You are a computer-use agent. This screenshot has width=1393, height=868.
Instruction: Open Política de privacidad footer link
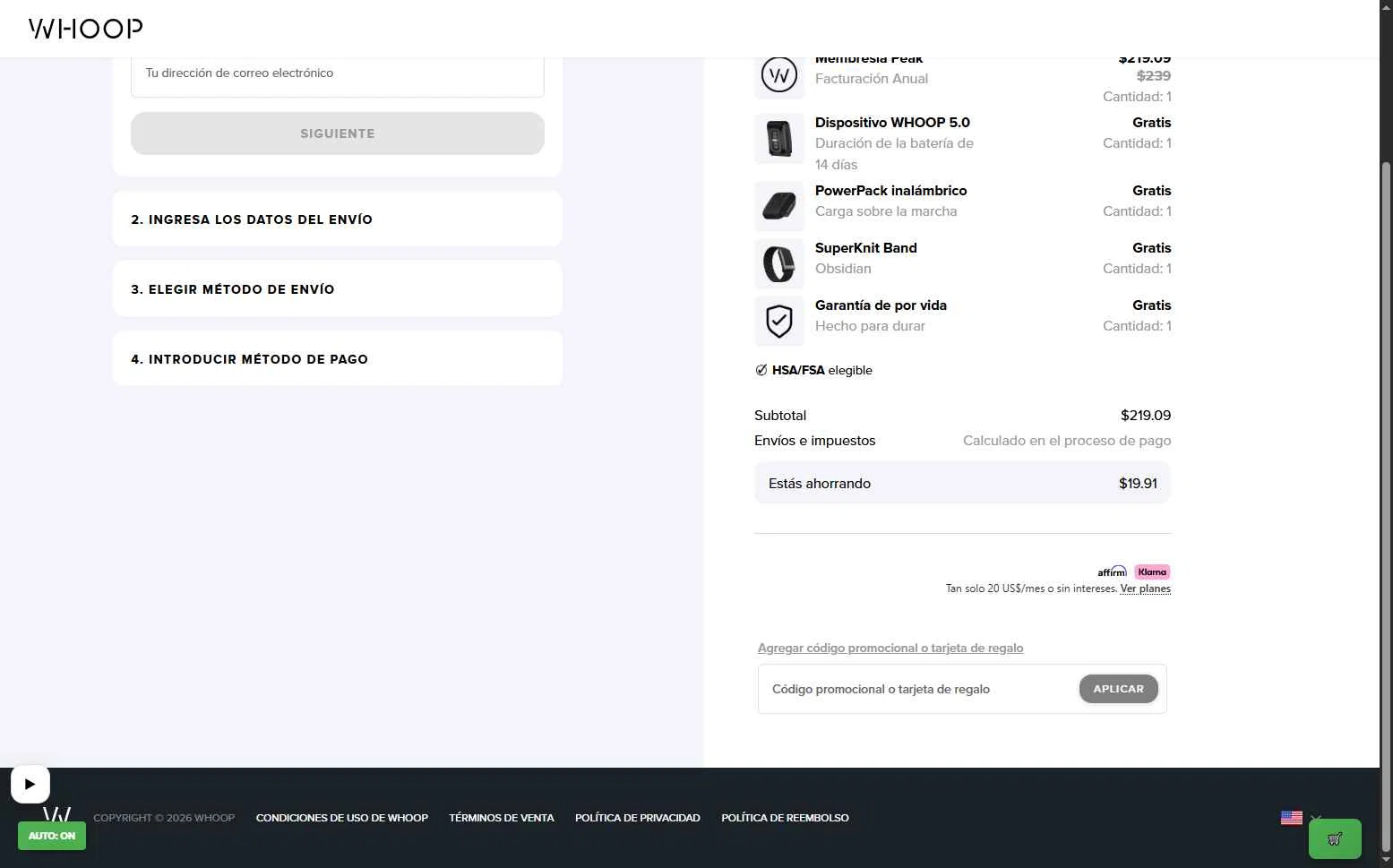click(638, 818)
